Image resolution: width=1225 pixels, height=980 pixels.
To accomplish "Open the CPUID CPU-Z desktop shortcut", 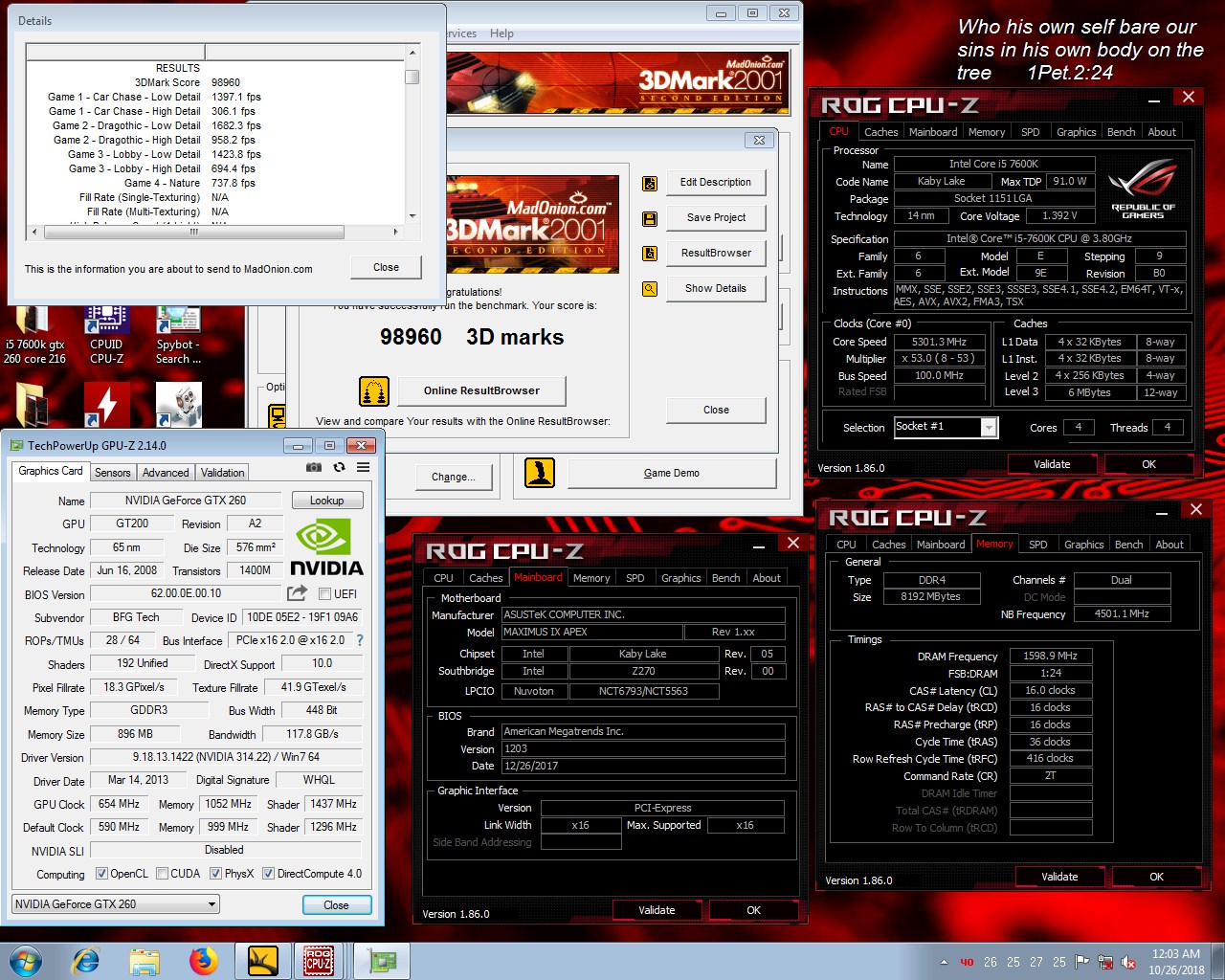I will (x=106, y=335).
